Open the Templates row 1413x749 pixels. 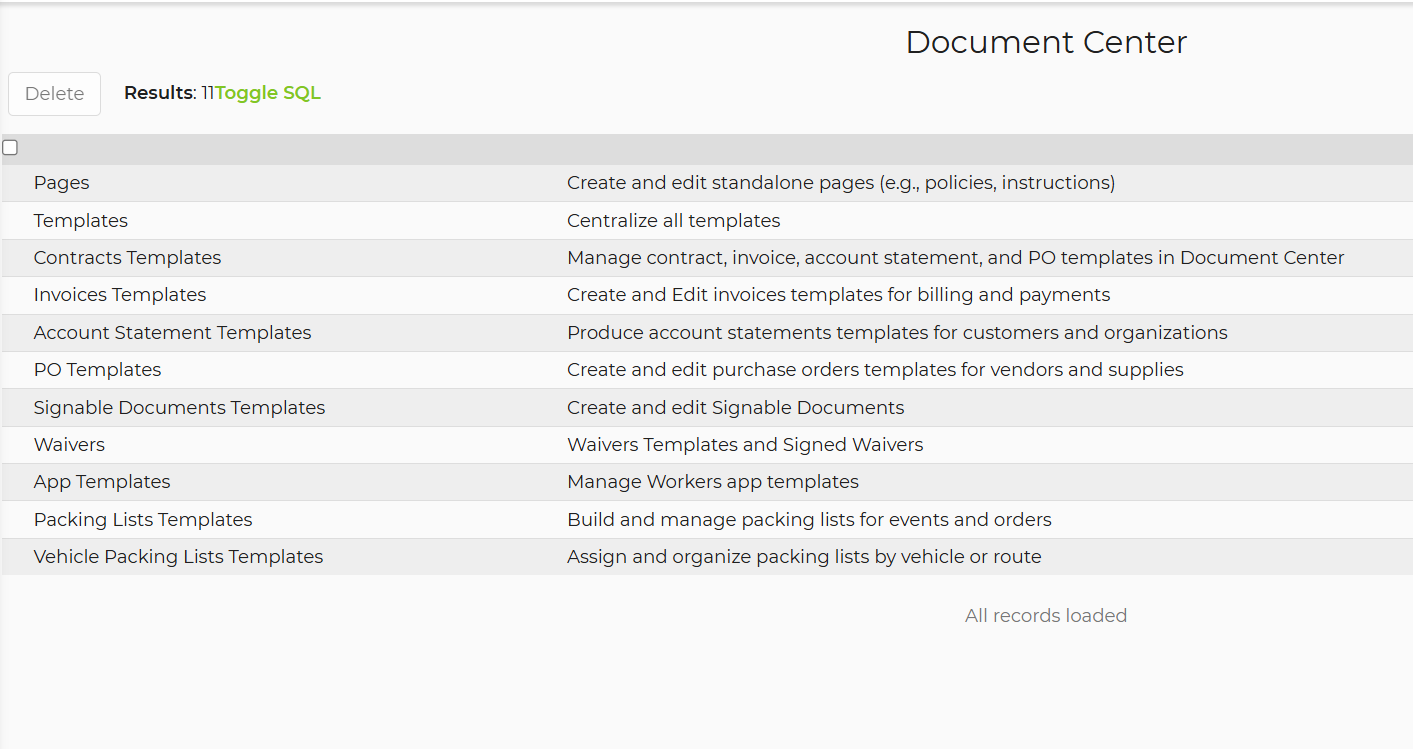(81, 221)
